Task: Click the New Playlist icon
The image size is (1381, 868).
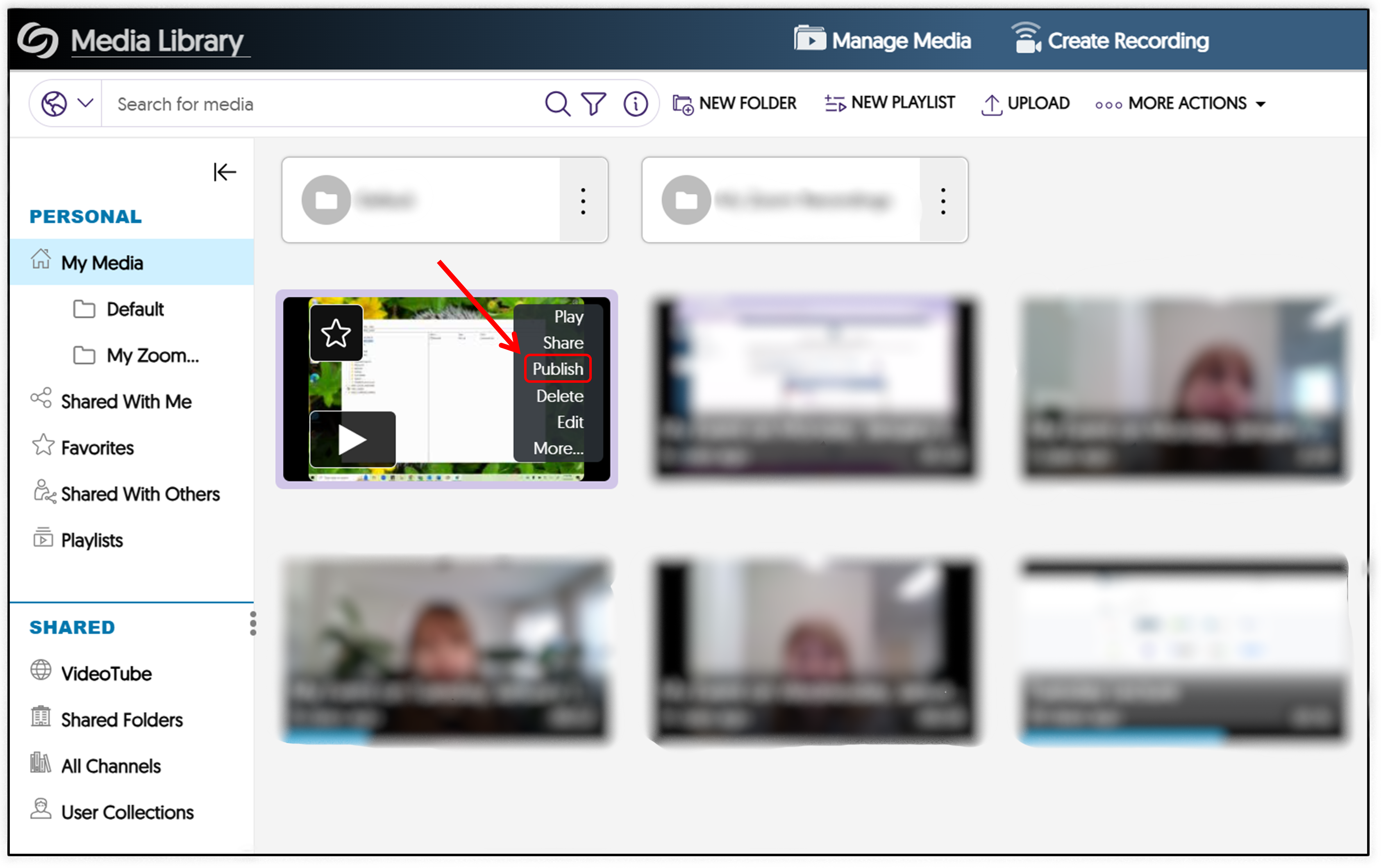Action: tap(835, 103)
